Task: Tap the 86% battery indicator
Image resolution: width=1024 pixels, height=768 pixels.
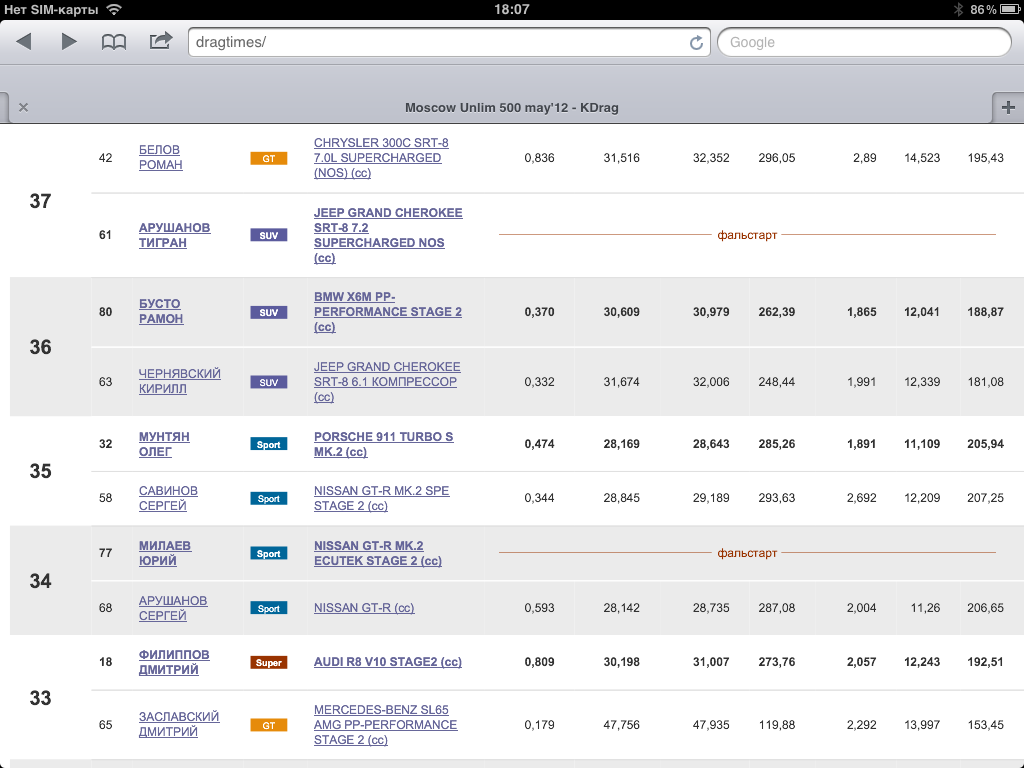Action: [x=995, y=9]
